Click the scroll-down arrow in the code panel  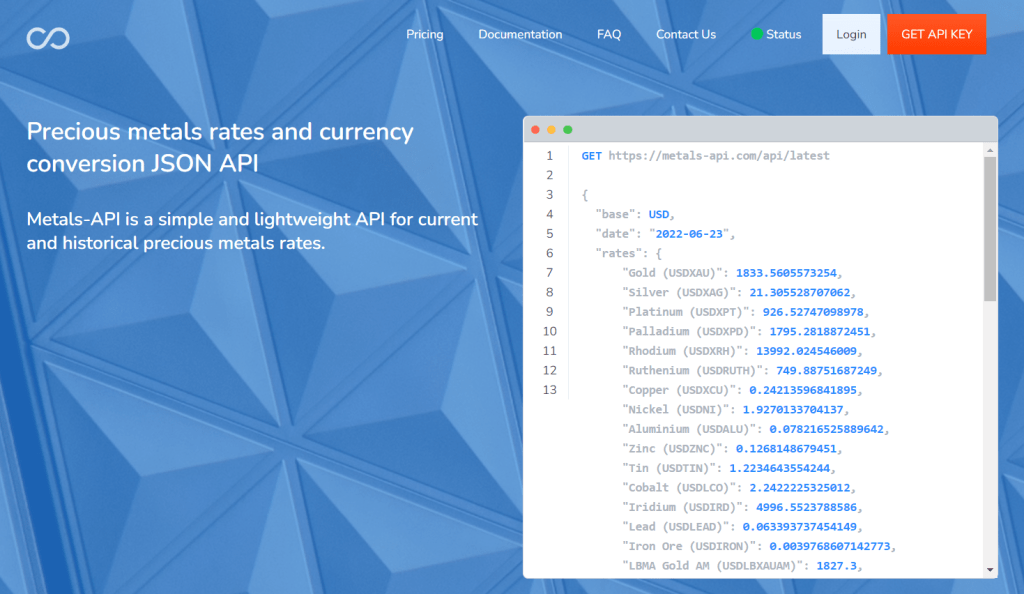click(x=990, y=570)
